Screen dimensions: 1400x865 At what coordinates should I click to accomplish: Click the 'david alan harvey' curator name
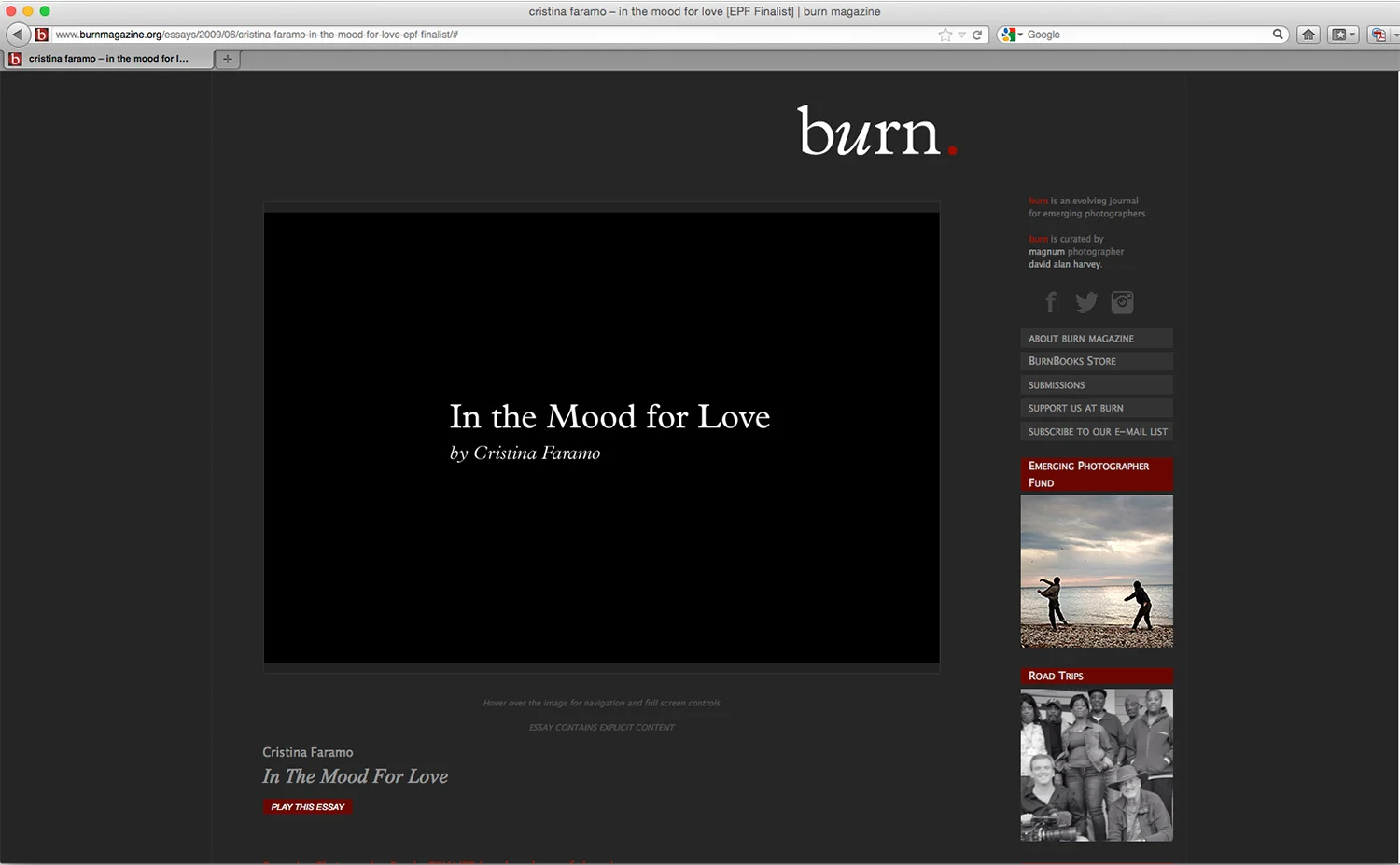[x=1065, y=265]
